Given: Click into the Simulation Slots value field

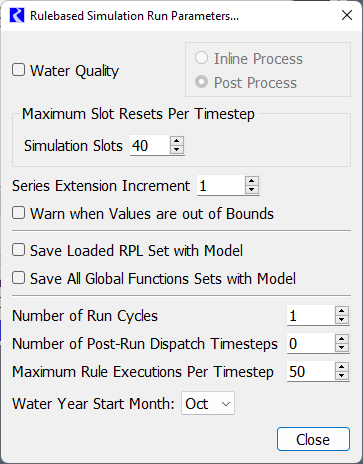Looking at the screenshot, I should coord(150,145).
